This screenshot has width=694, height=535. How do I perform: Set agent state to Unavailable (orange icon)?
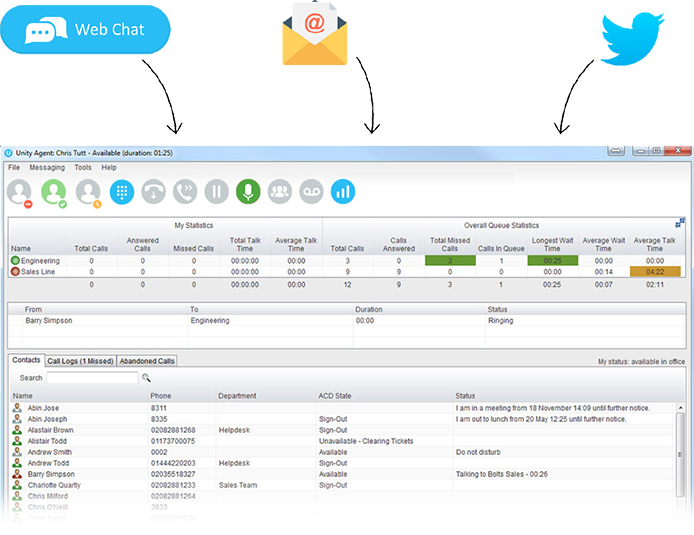click(x=88, y=190)
